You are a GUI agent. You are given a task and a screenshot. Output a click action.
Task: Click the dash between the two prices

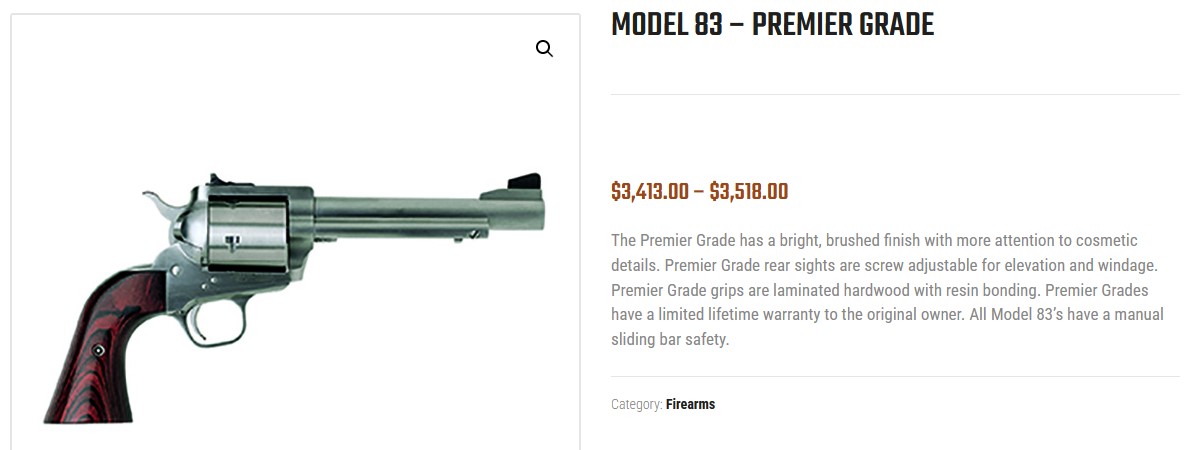point(699,192)
